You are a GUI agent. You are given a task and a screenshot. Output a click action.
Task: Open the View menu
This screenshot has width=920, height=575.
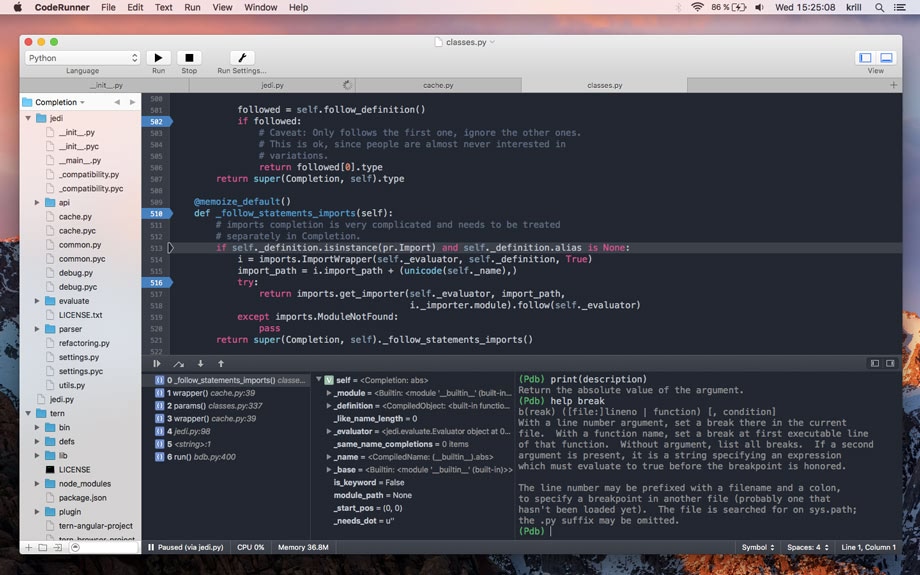tap(222, 7)
